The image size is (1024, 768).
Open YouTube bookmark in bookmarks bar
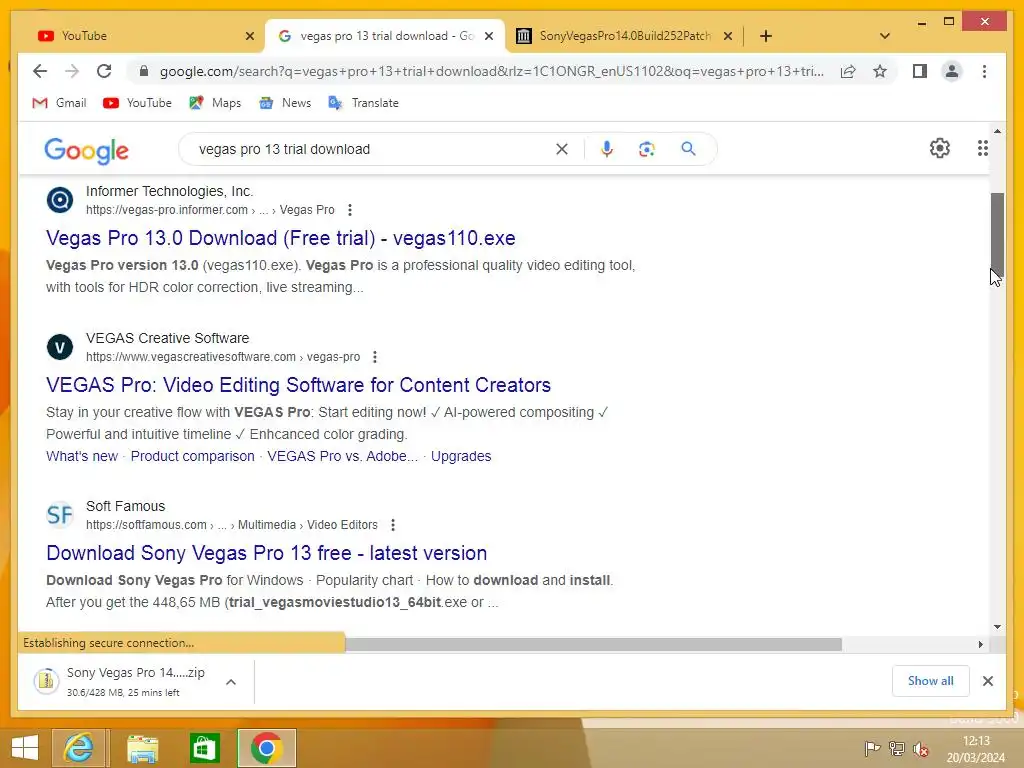pyautogui.click(x=137, y=103)
